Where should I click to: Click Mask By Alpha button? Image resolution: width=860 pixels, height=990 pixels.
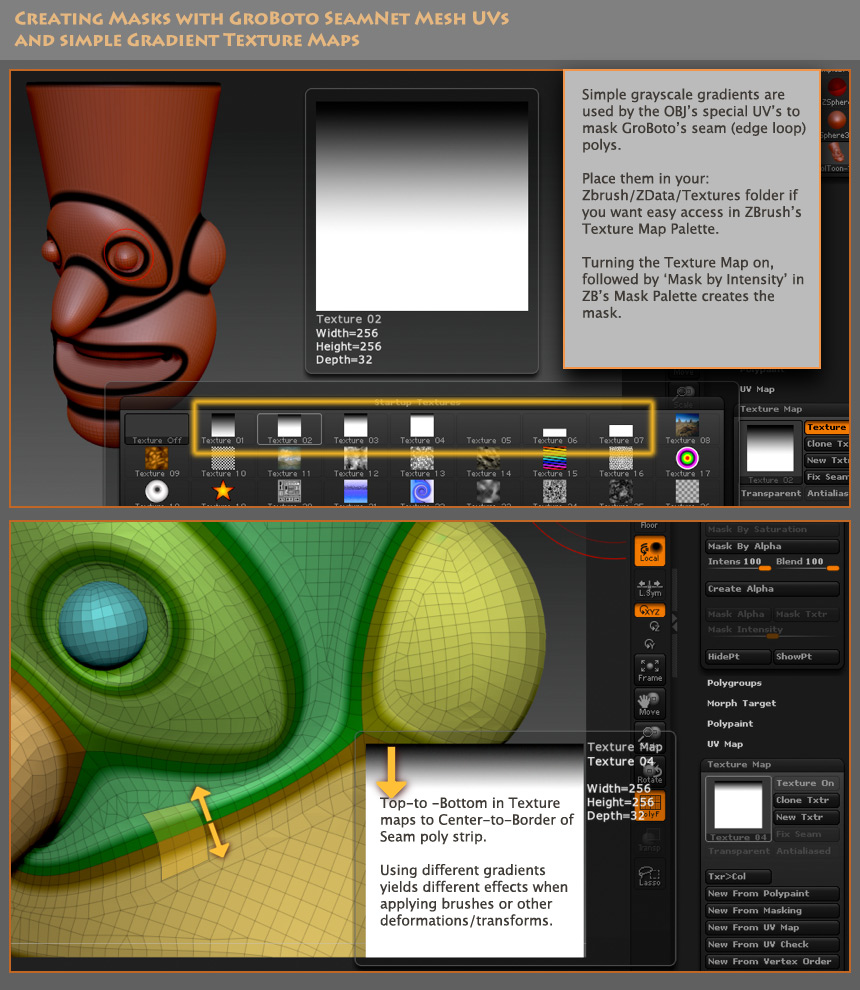(x=772, y=546)
